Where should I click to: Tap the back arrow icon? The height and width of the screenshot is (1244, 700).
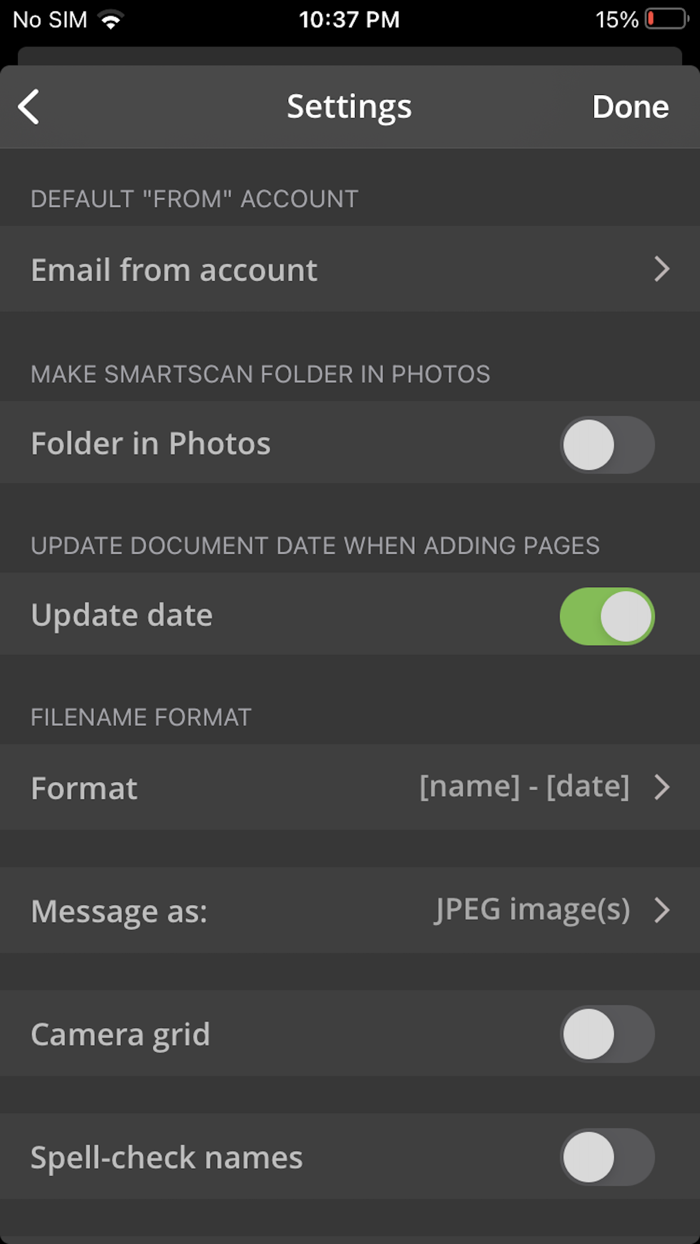coord(28,106)
